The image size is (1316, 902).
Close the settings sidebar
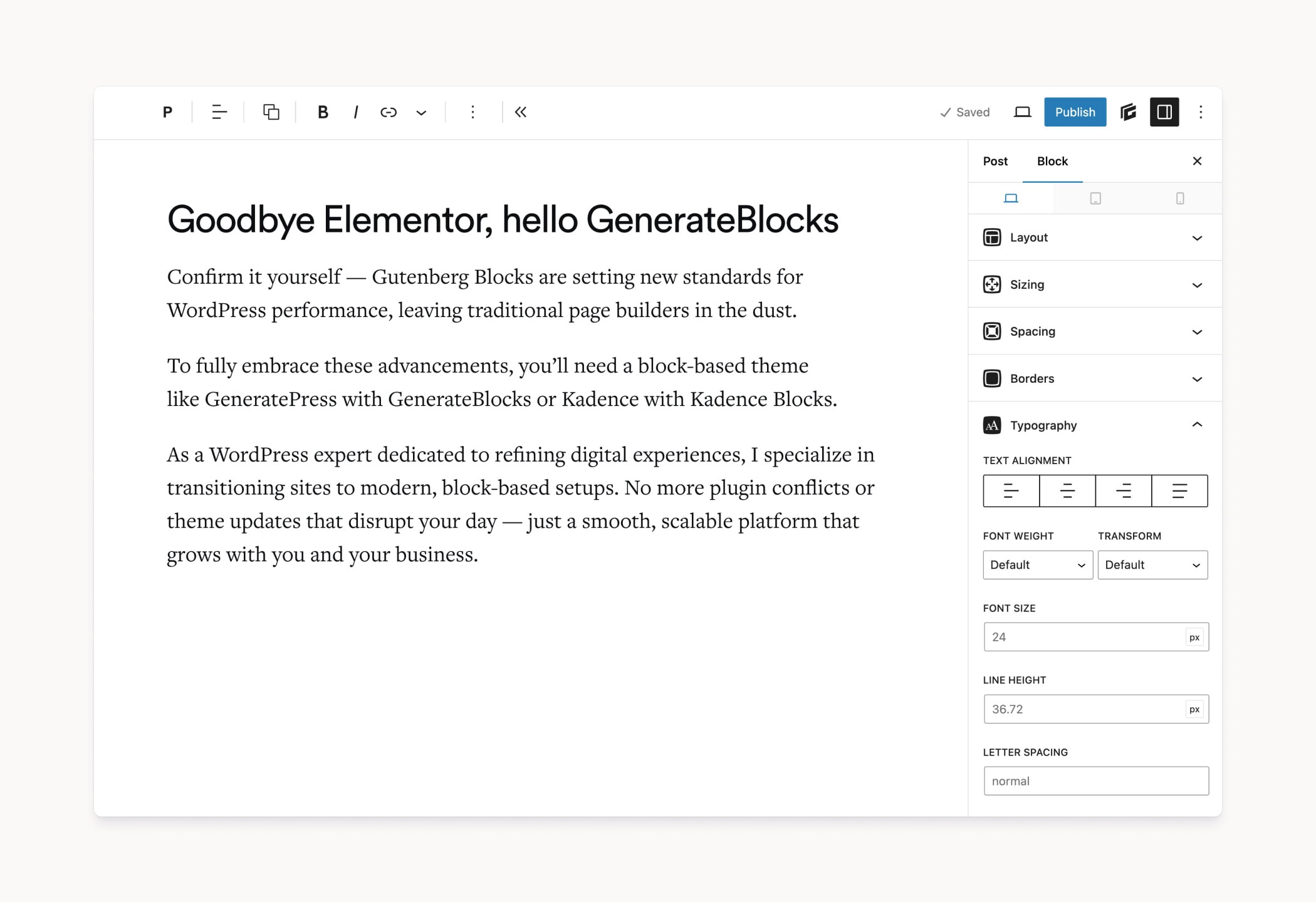point(1197,162)
